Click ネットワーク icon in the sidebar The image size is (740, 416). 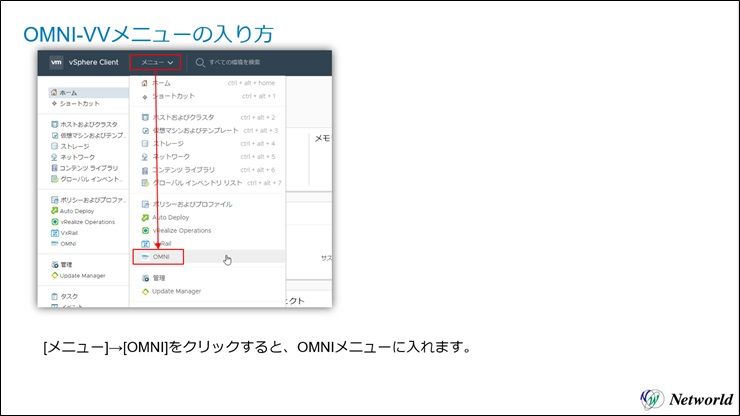[x=54, y=157]
